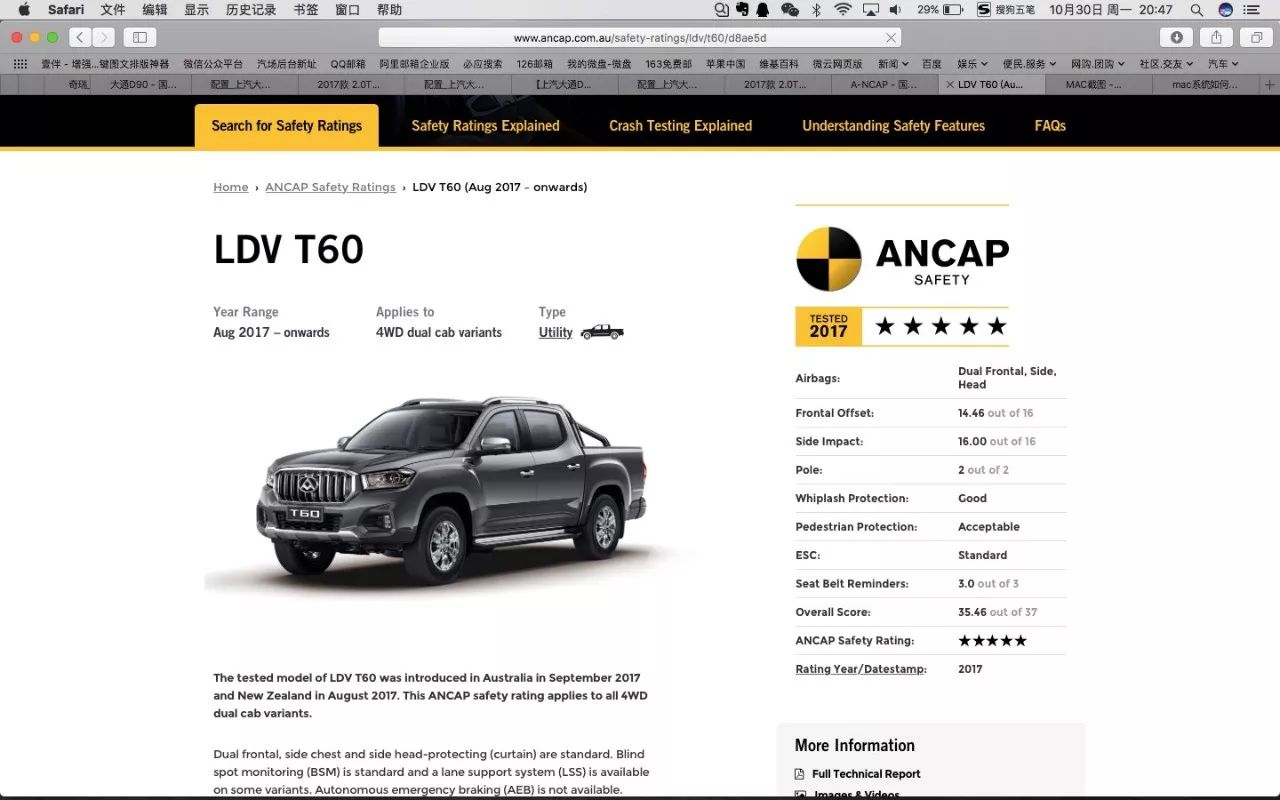
Task: Switch to the 大通D90 tab
Action: tap(143, 85)
